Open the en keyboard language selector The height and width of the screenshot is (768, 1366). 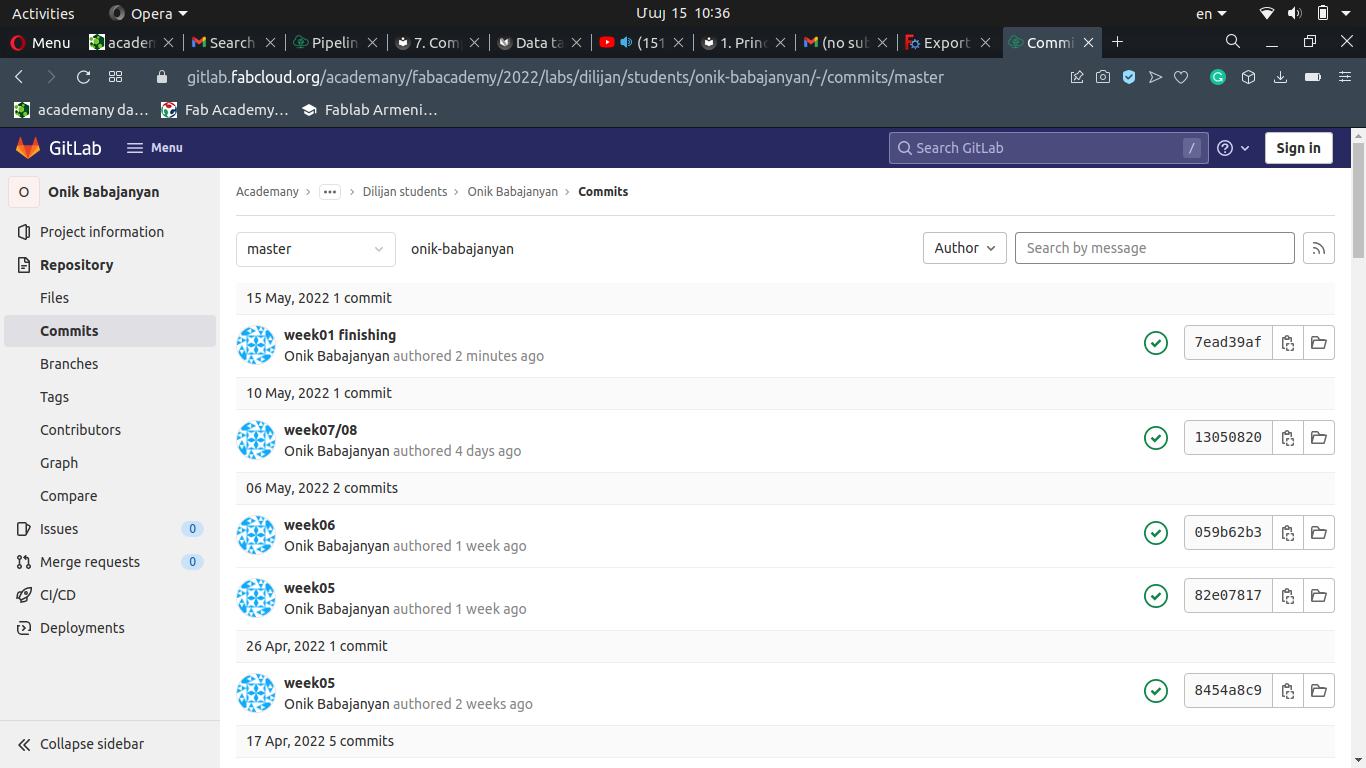tap(1211, 14)
